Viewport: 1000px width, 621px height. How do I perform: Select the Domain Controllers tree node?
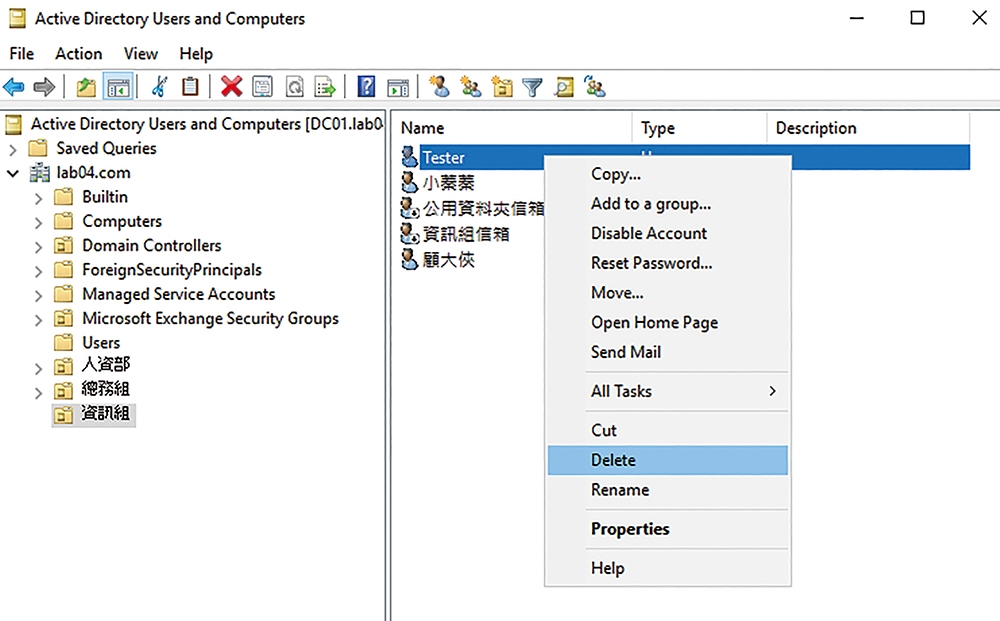click(152, 245)
